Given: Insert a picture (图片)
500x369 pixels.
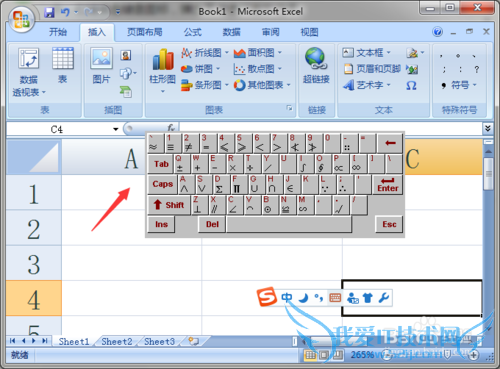Looking at the screenshot, I should click(101, 65).
